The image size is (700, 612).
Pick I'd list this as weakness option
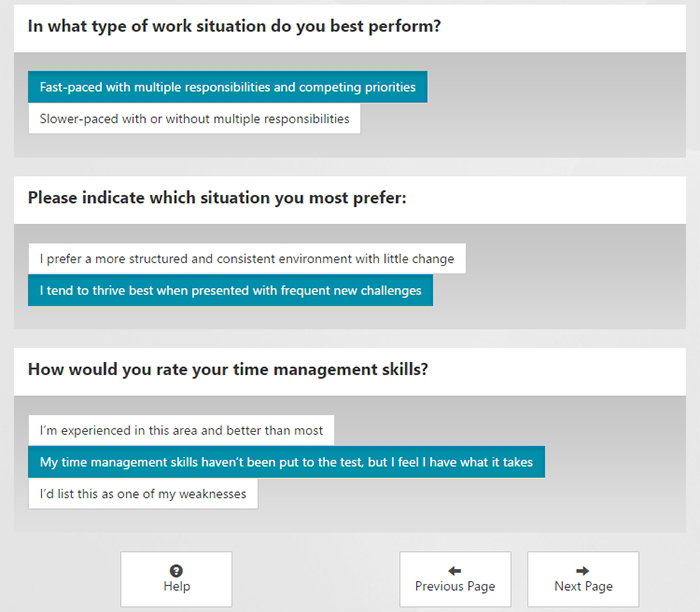pyautogui.click(x=143, y=494)
